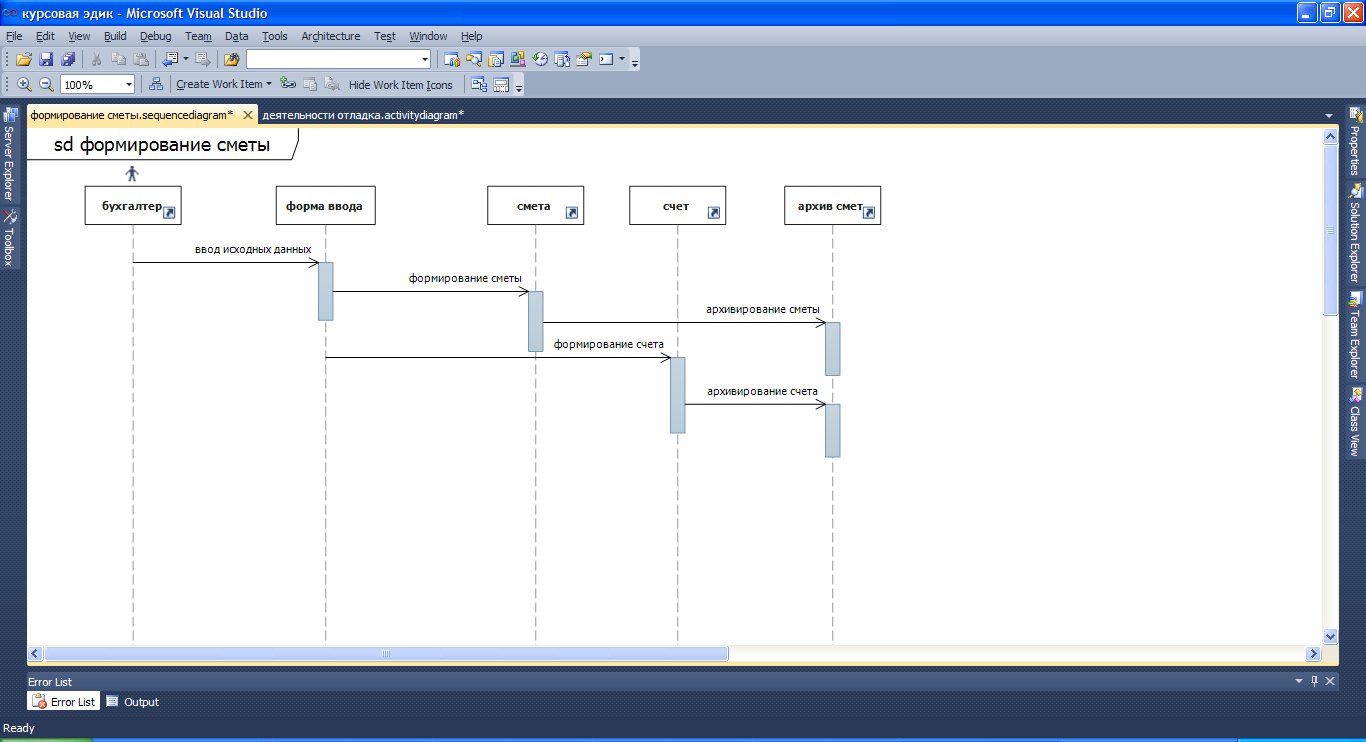
Task: Click Hide Work Item Icons button
Action: click(x=400, y=85)
